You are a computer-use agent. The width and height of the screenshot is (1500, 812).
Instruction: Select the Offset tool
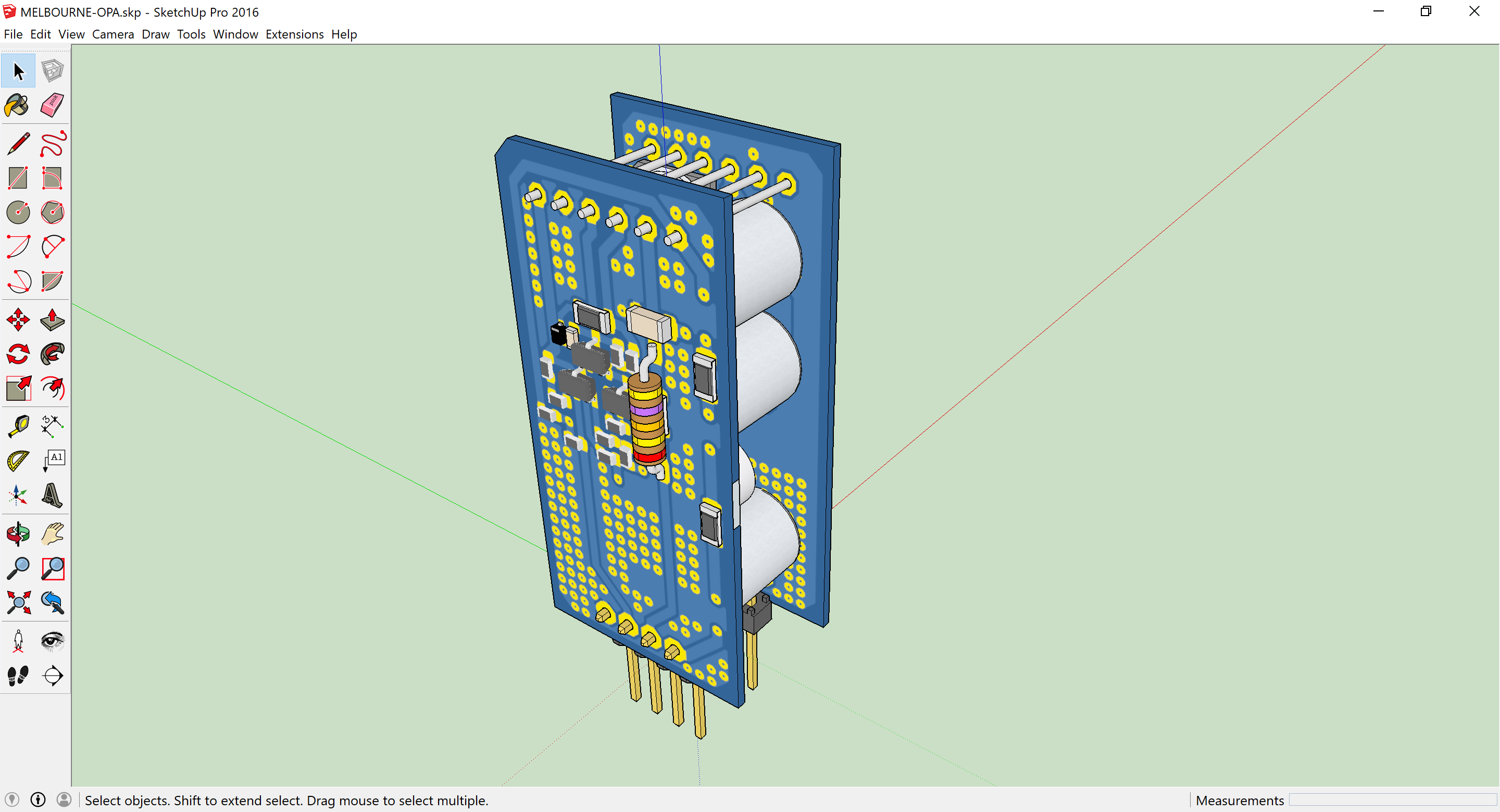point(53,388)
